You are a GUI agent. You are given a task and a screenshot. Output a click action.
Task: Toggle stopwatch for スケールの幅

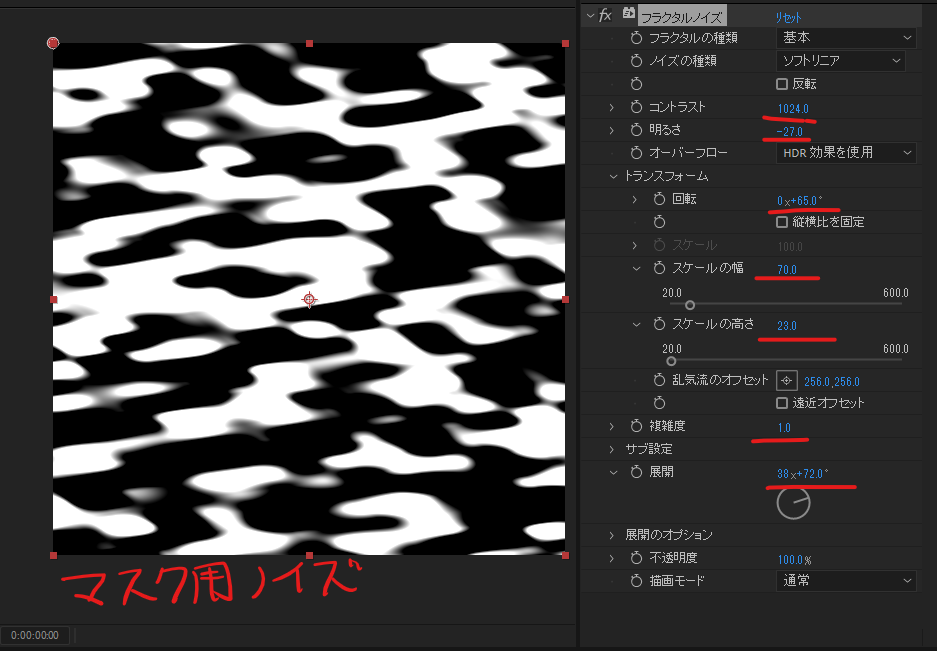(659, 268)
